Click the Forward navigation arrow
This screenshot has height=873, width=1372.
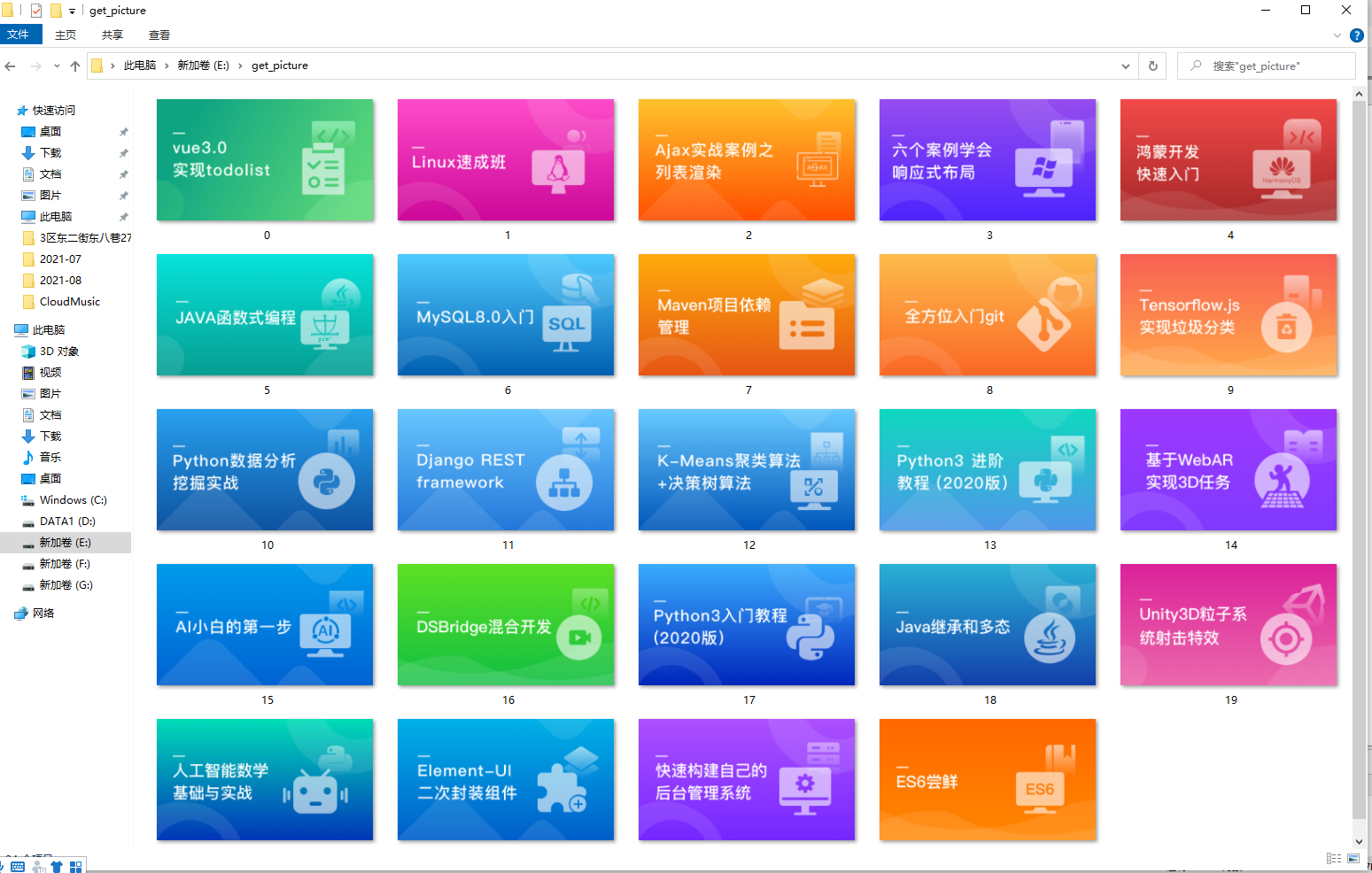click(35, 66)
